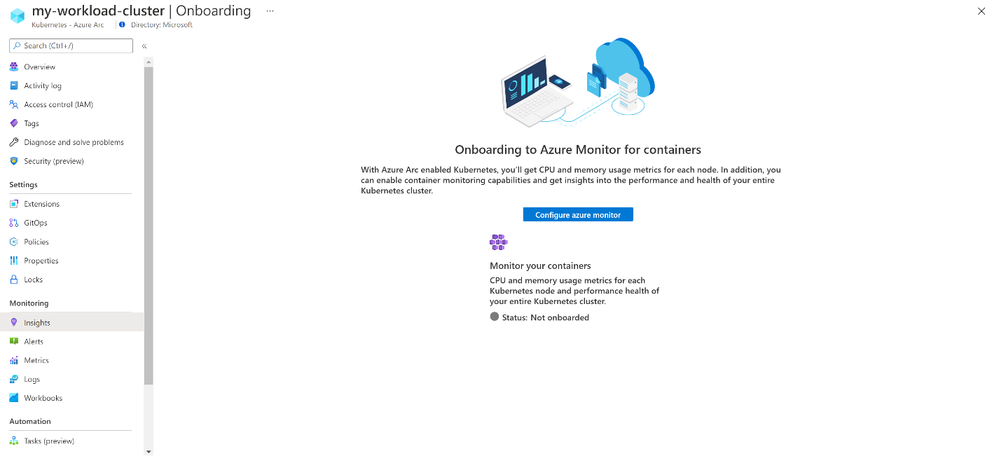This screenshot has width=999, height=463.
Task: Click the Configure azure monitor button
Action: [x=578, y=215]
